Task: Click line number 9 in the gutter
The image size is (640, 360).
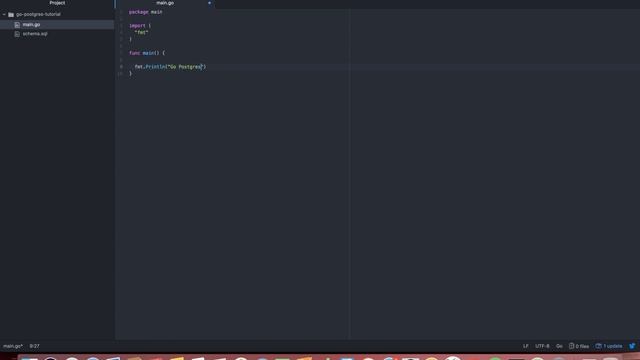Action: 121,67
